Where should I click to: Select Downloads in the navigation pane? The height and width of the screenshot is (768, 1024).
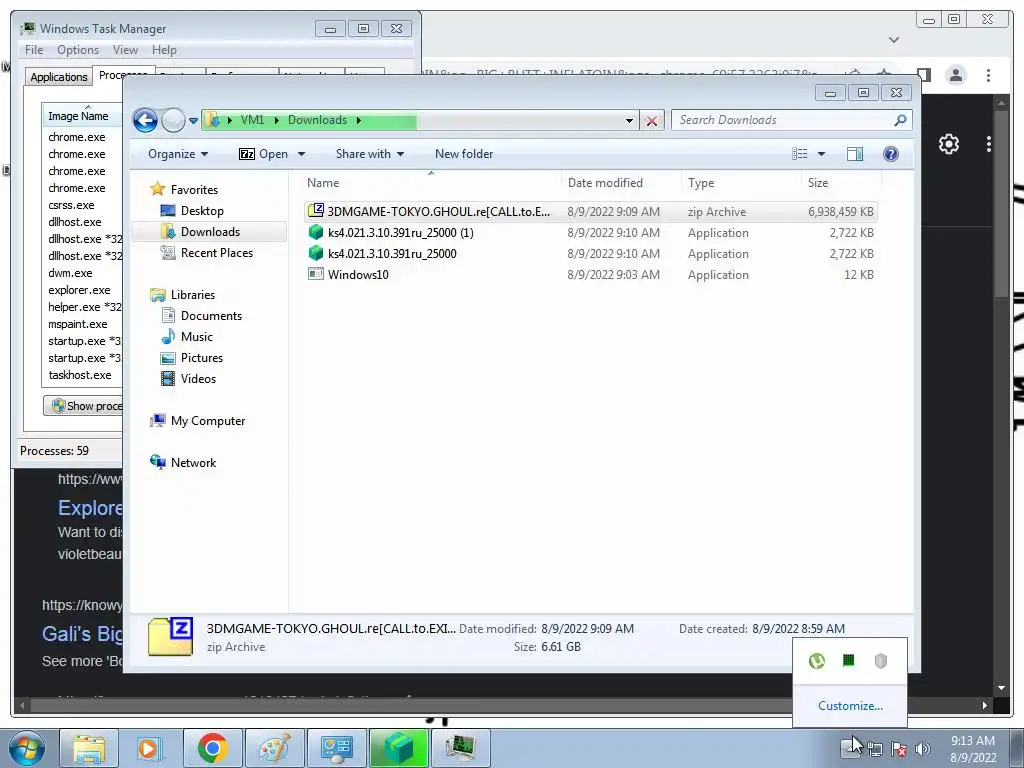pos(210,232)
